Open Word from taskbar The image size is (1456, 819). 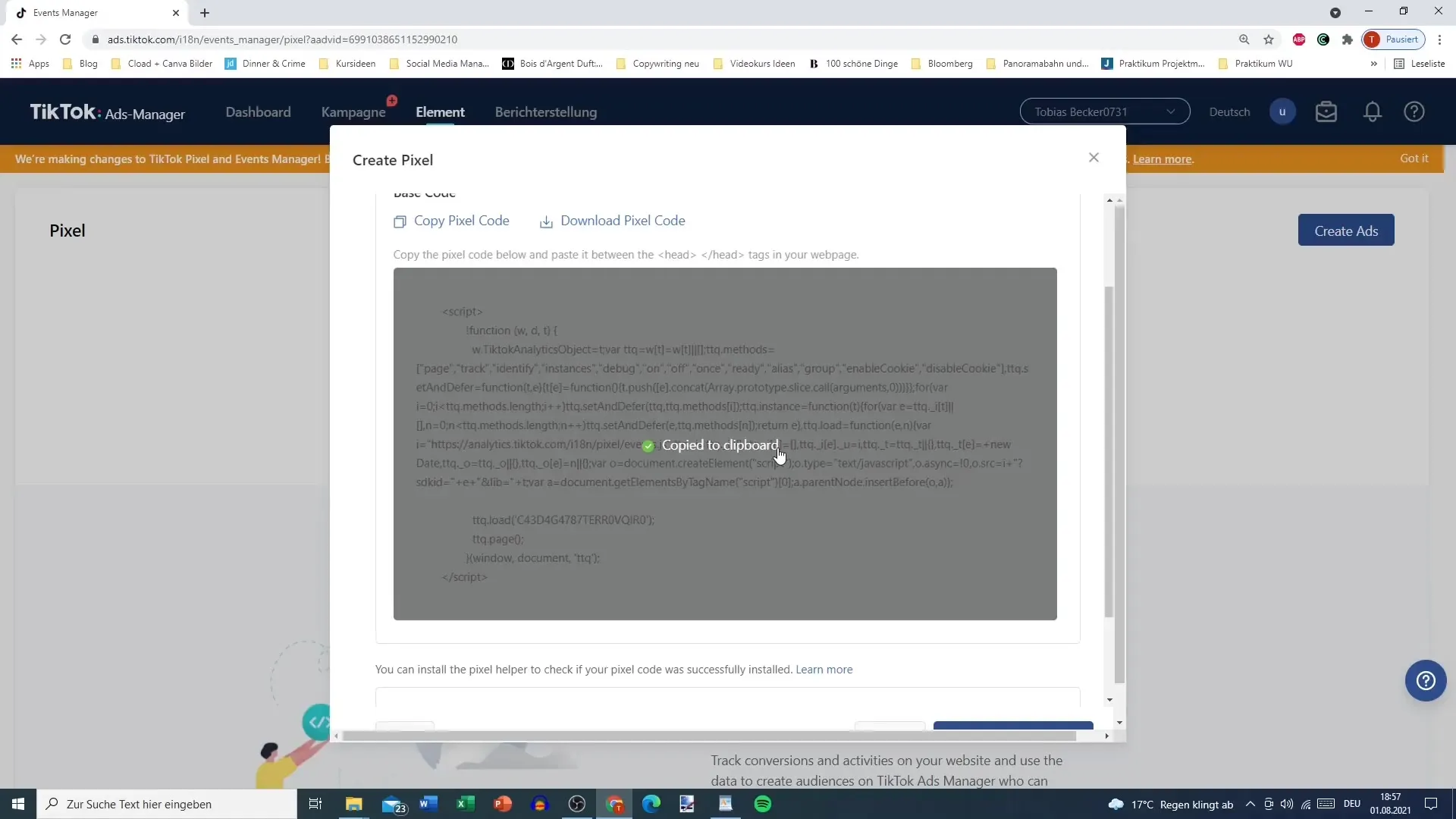tap(428, 804)
